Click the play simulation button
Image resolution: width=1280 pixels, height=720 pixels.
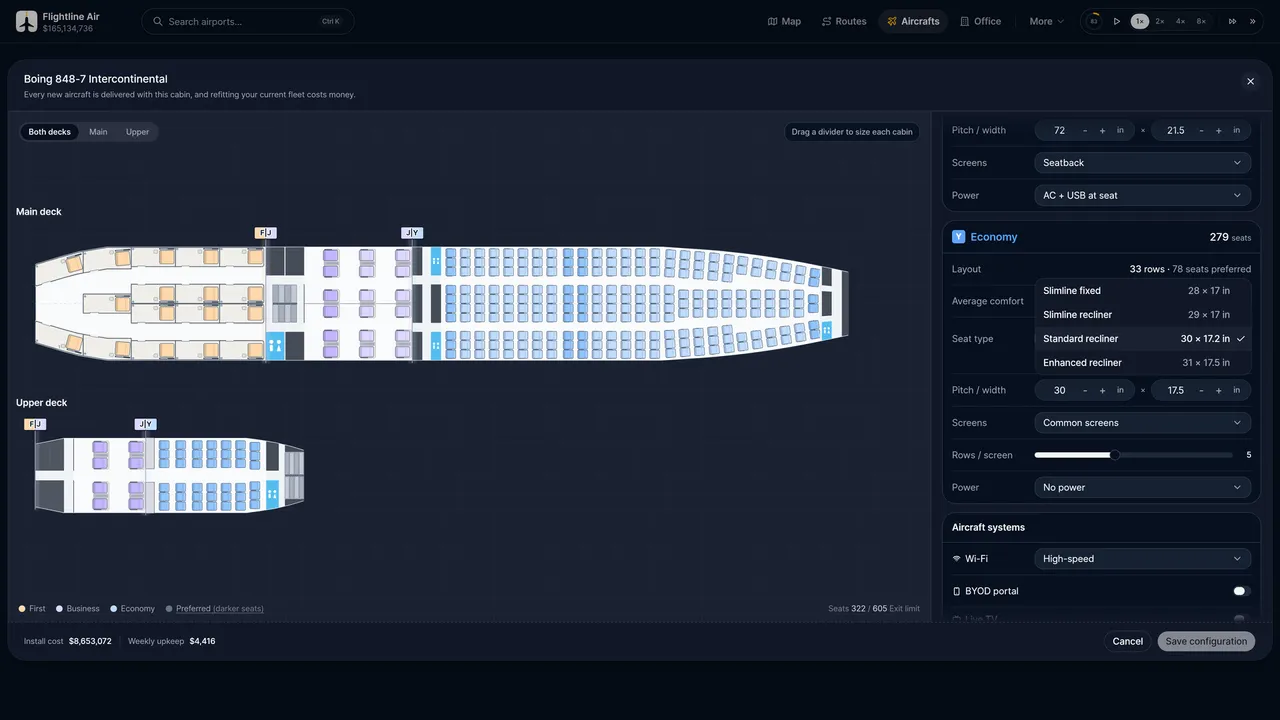click(1117, 21)
